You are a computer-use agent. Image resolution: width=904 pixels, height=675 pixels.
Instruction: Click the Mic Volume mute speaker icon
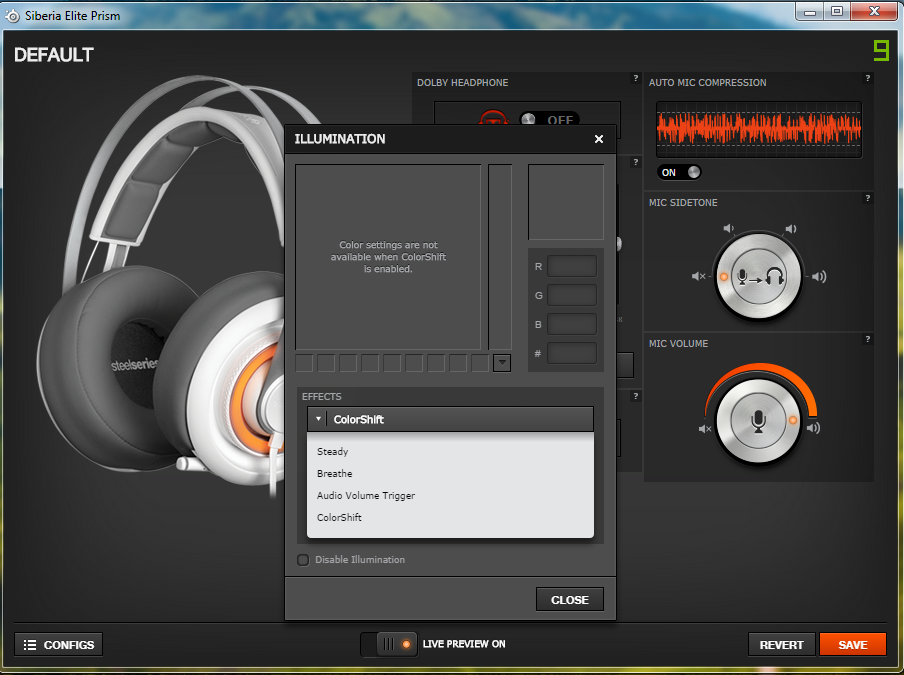[x=705, y=429]
